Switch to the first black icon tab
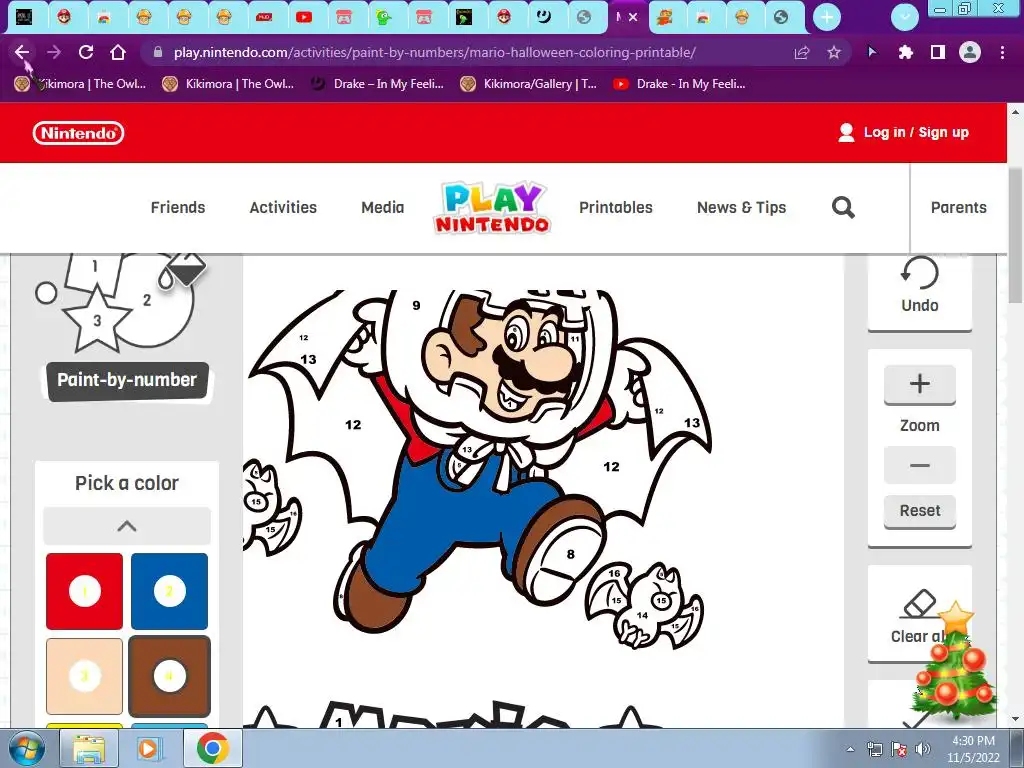This screenshot has width=1024, height=768. pyautogui.click(x=24, y=17)
